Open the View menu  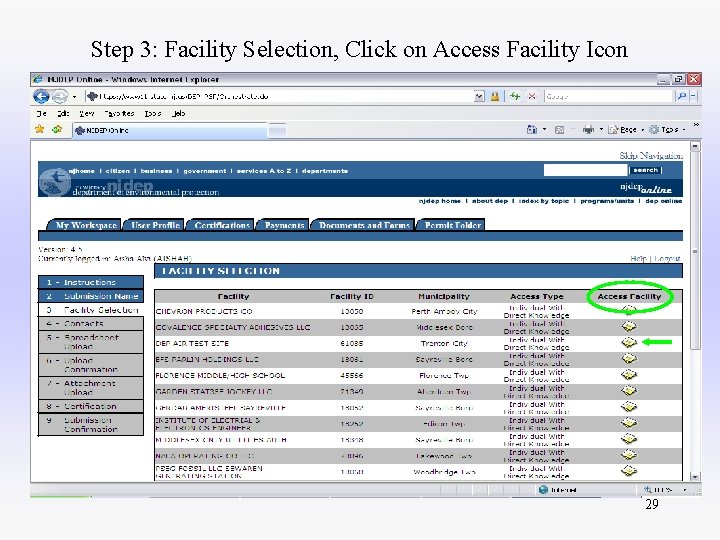[x=86, y=113]
